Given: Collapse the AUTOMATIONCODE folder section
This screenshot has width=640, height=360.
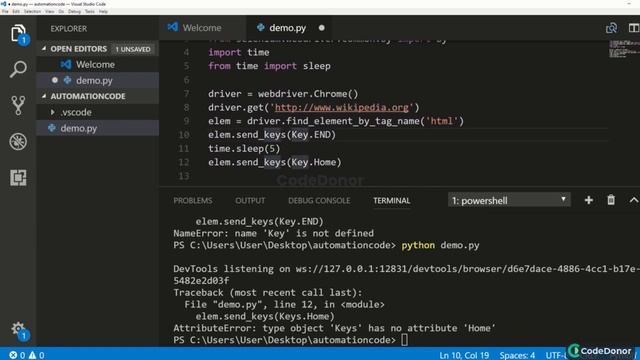Looking at the screenshot, I should (x=44, y=96).
